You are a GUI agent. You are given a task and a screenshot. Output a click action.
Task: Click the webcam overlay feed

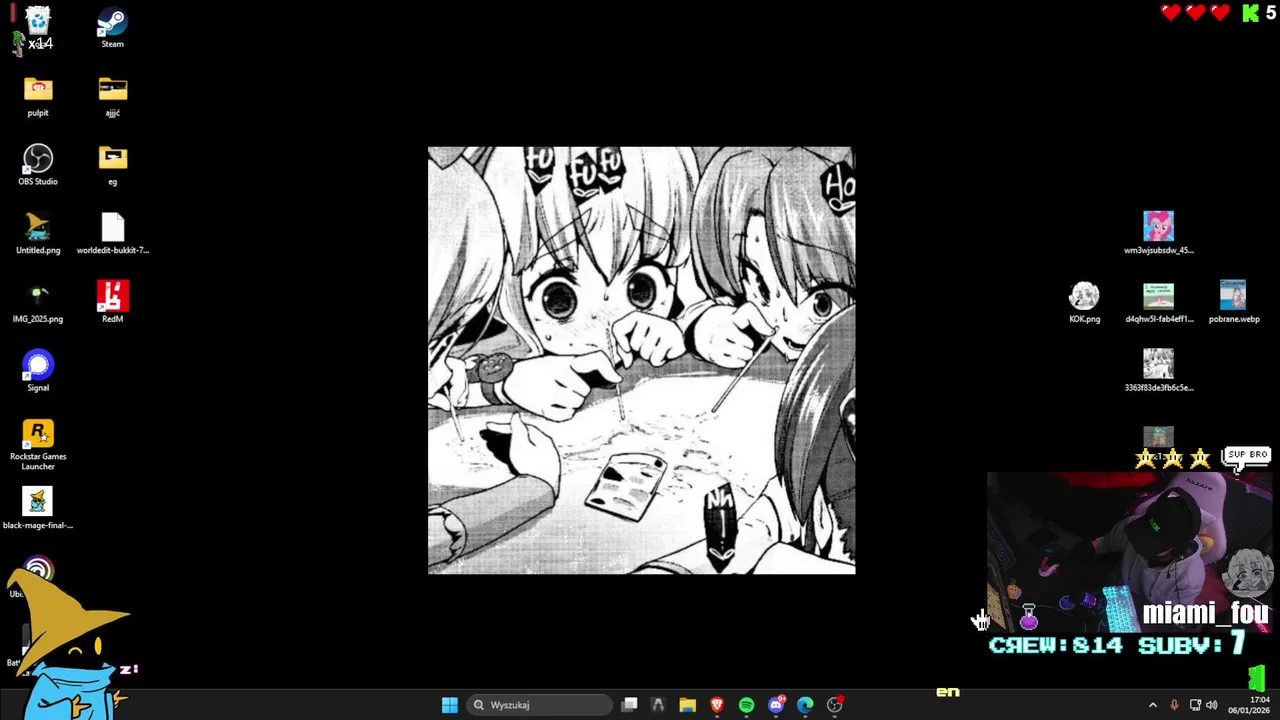pyautogui.click(x=1129, y=553)
